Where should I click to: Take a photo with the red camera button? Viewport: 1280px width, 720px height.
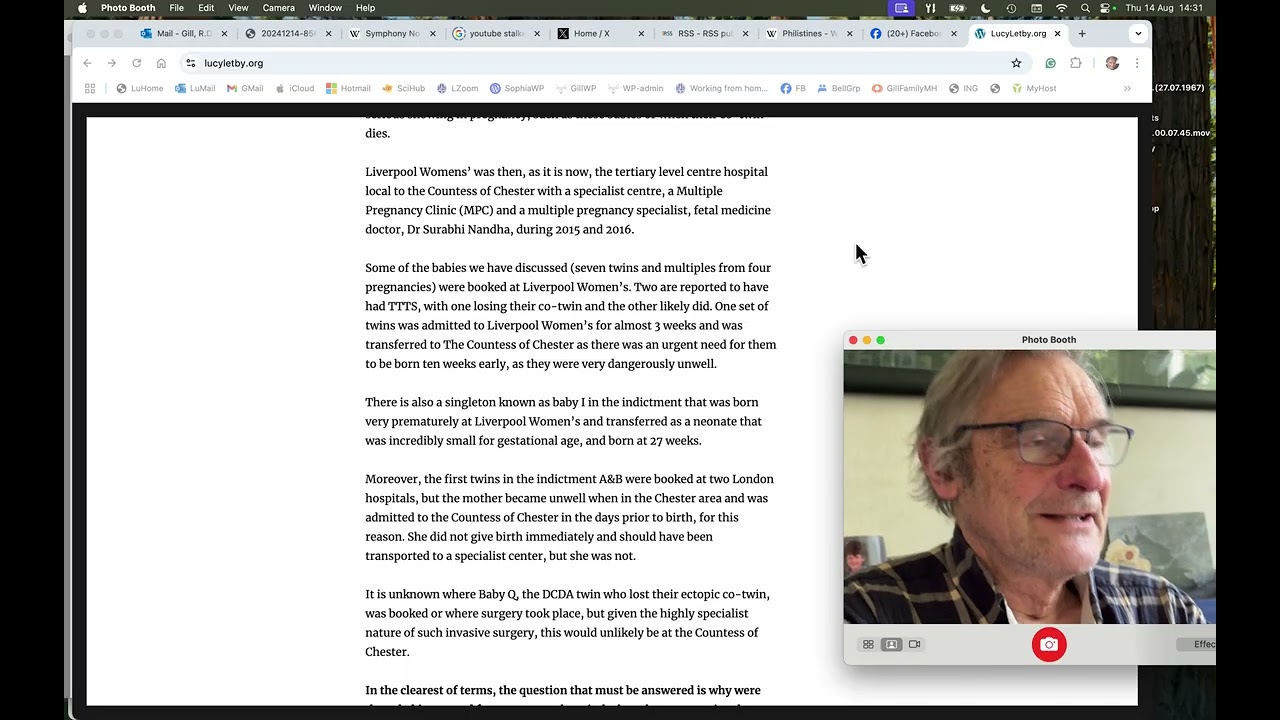pos(1049,645)
